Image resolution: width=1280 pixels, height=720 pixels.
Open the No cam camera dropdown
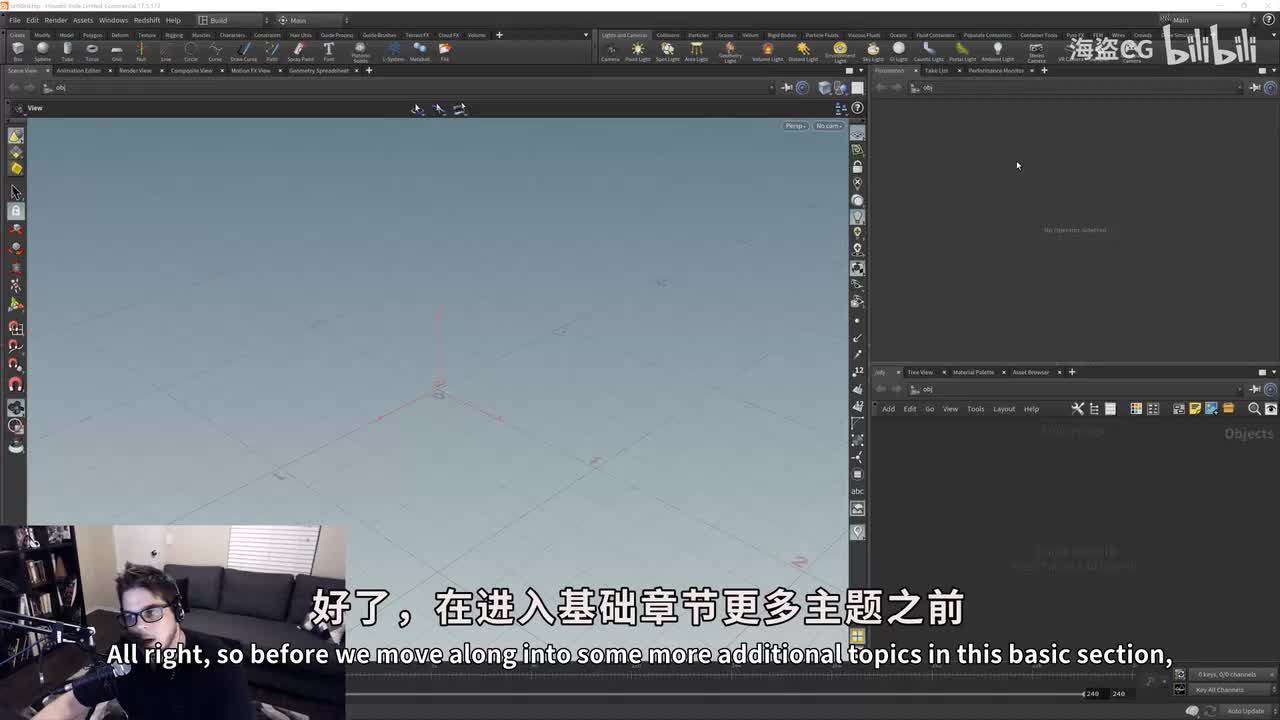pyautogui.click(x=828, y=126)
